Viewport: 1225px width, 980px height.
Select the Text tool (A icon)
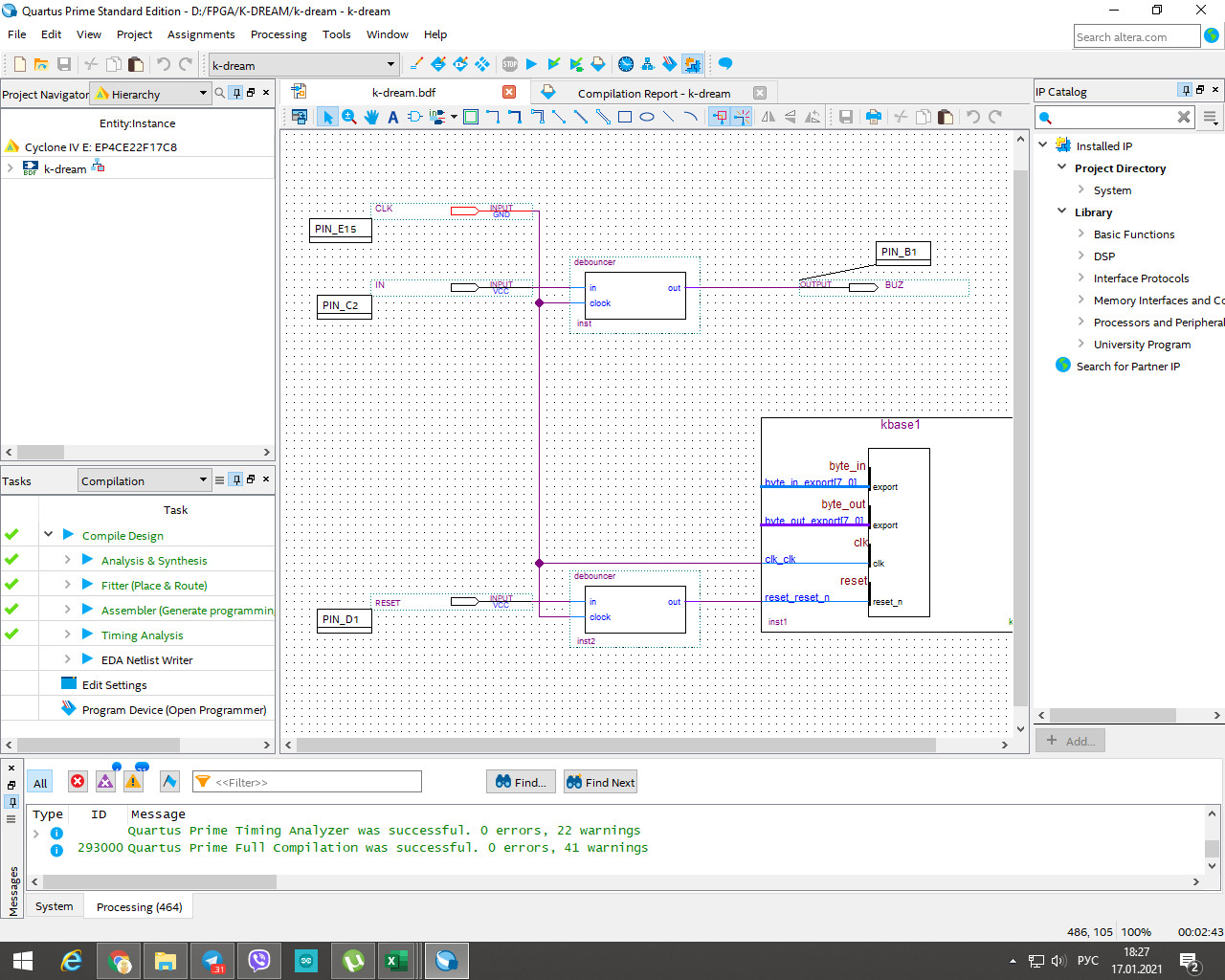tap(392, 117)
